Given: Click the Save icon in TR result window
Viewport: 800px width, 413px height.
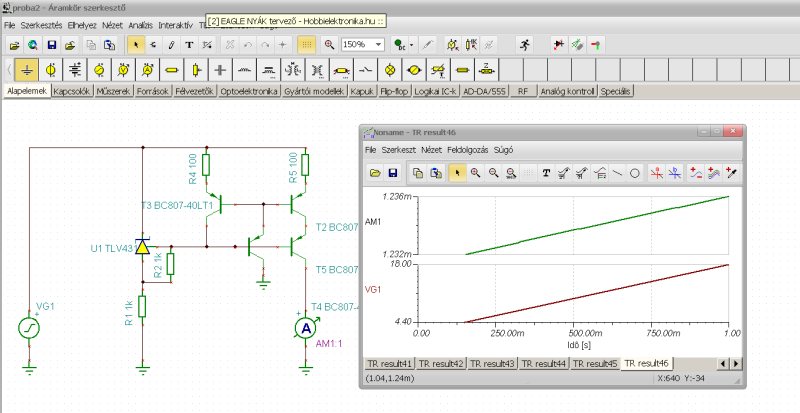Looking at the screenshot, I should 393,173.
